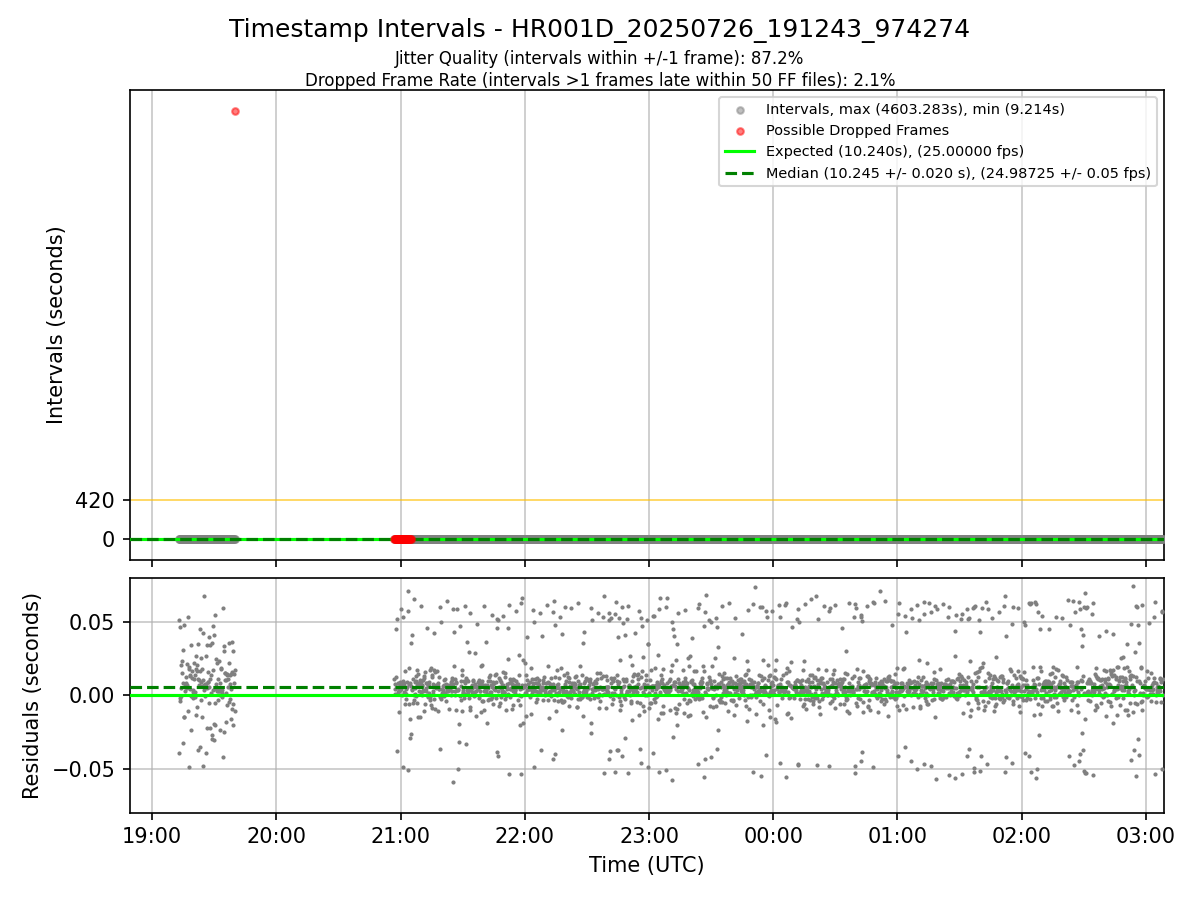Click the '0' tick label on the Intervals axis
The image size is (1200, 900).
pyautogui.click(x=109, y=540)
